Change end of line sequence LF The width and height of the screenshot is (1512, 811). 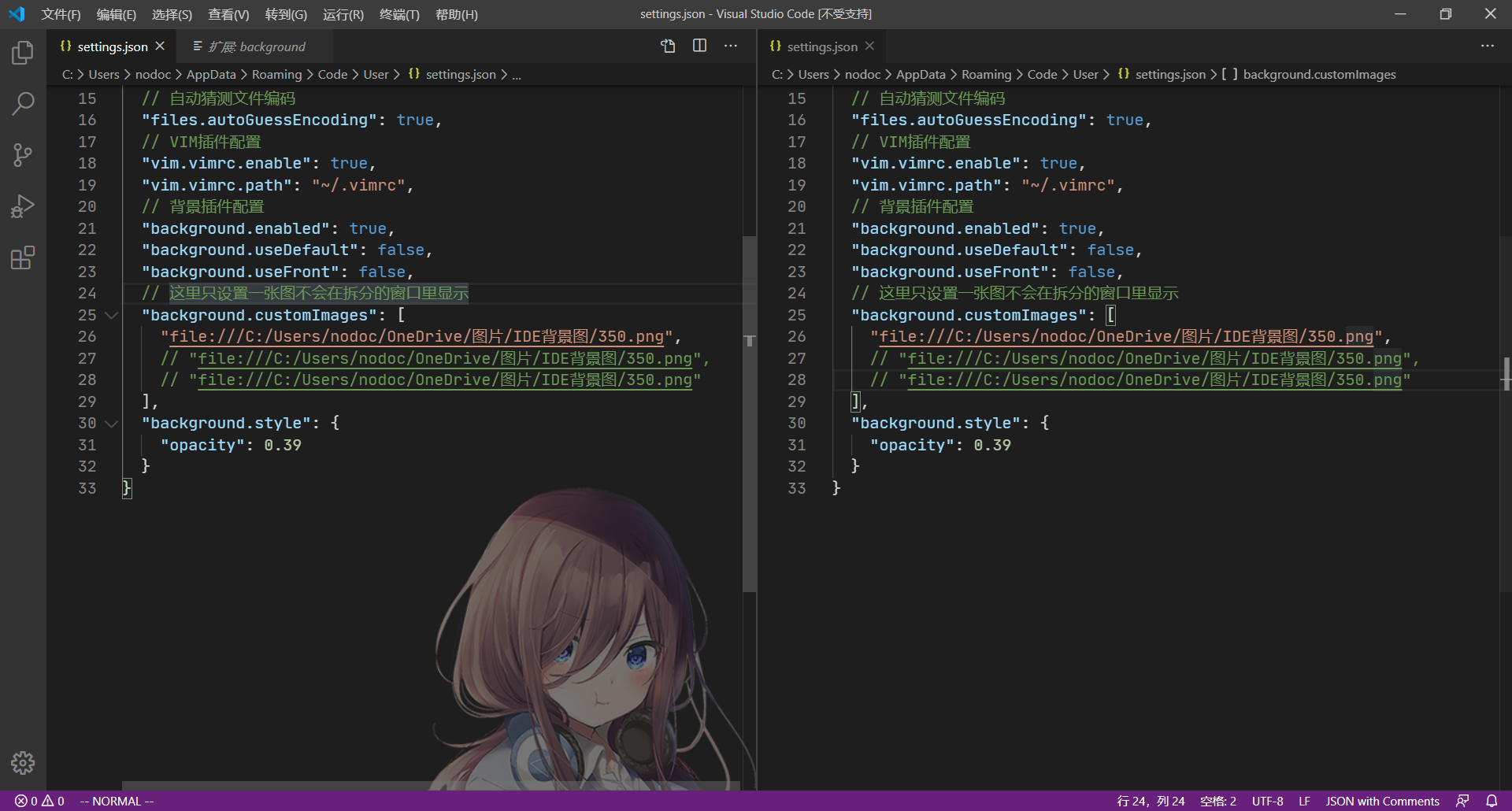pyautogui.click(x=1304, y=801)
